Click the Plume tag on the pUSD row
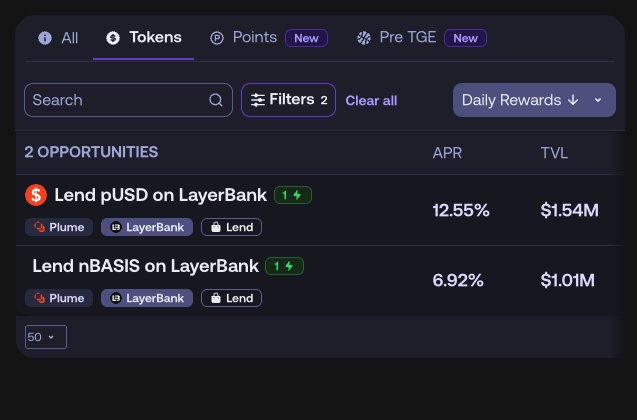The height and width of the screenshot is (420, 637). pos(59,227)
